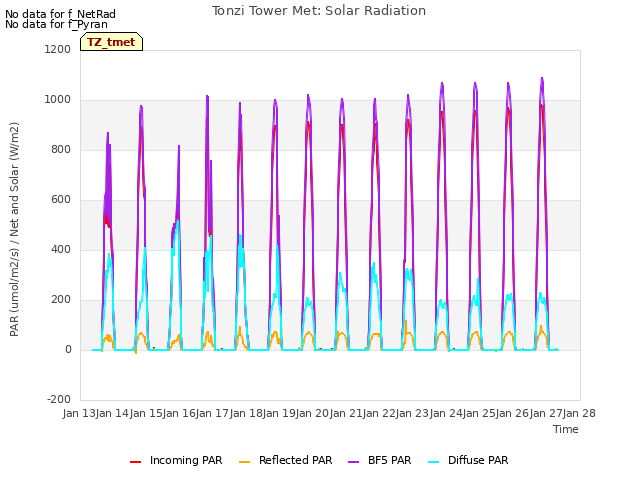Viewport: 640px width, 480px height.
Task: Click the Reflected PAR legend label
Action: pos(296,460)
